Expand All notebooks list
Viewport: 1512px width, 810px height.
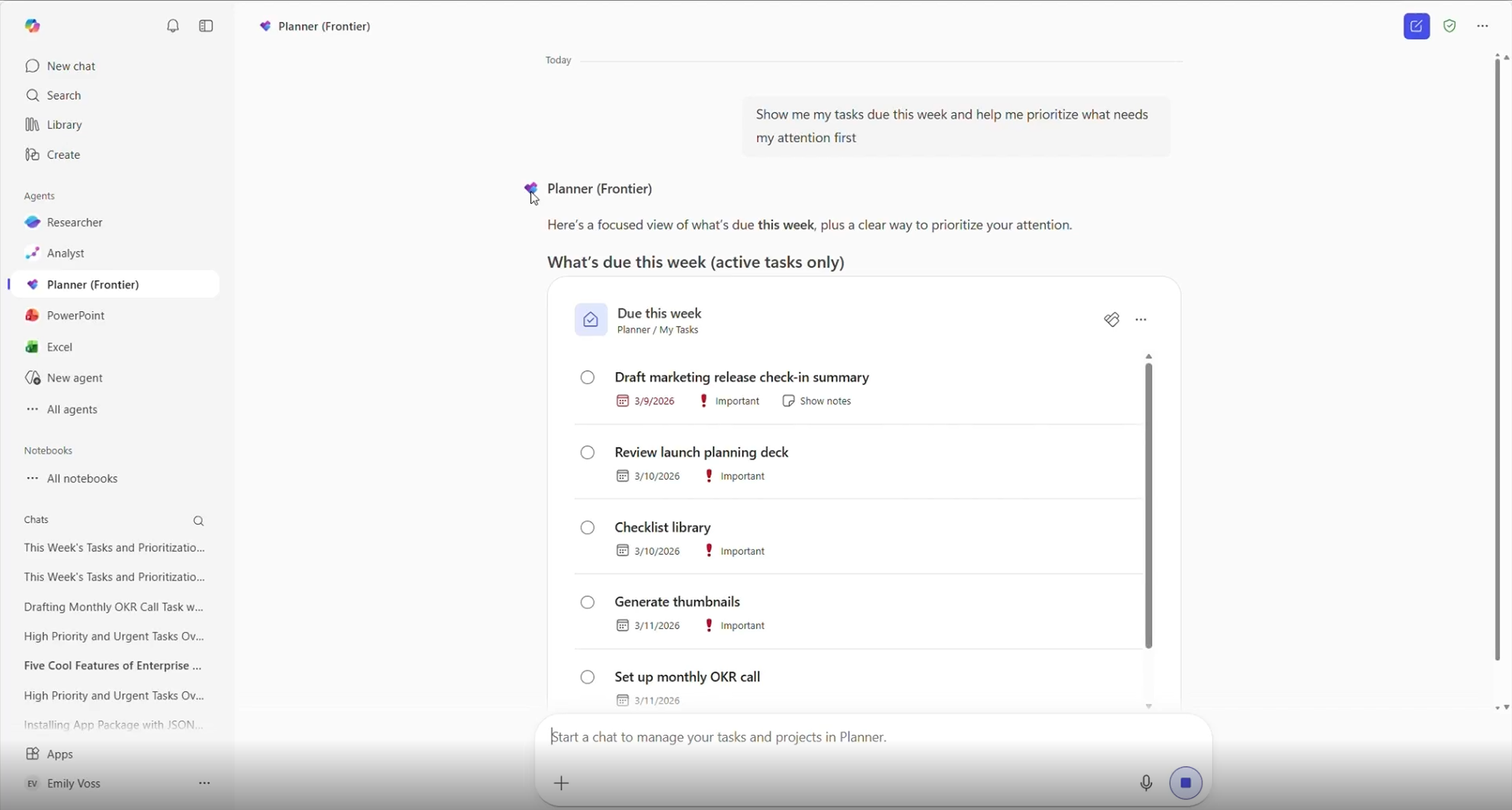pos(71,478)
